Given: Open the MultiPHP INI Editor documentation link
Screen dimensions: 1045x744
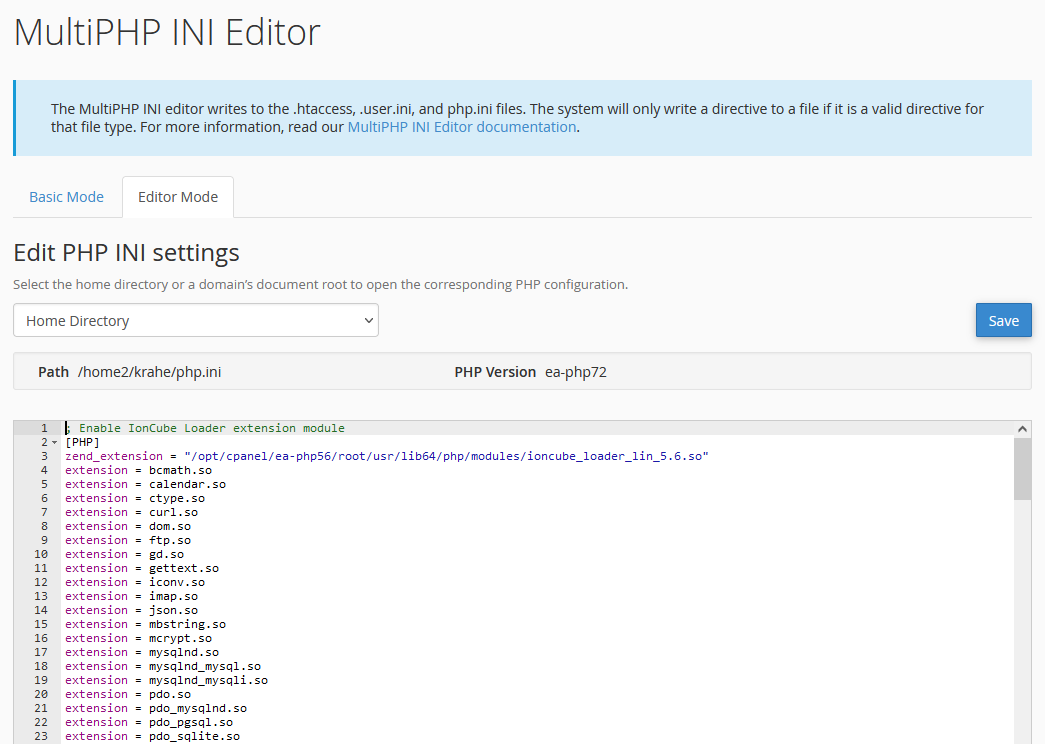Looking at the screenshot, I should pyautogui.click(x=461, y=127).
